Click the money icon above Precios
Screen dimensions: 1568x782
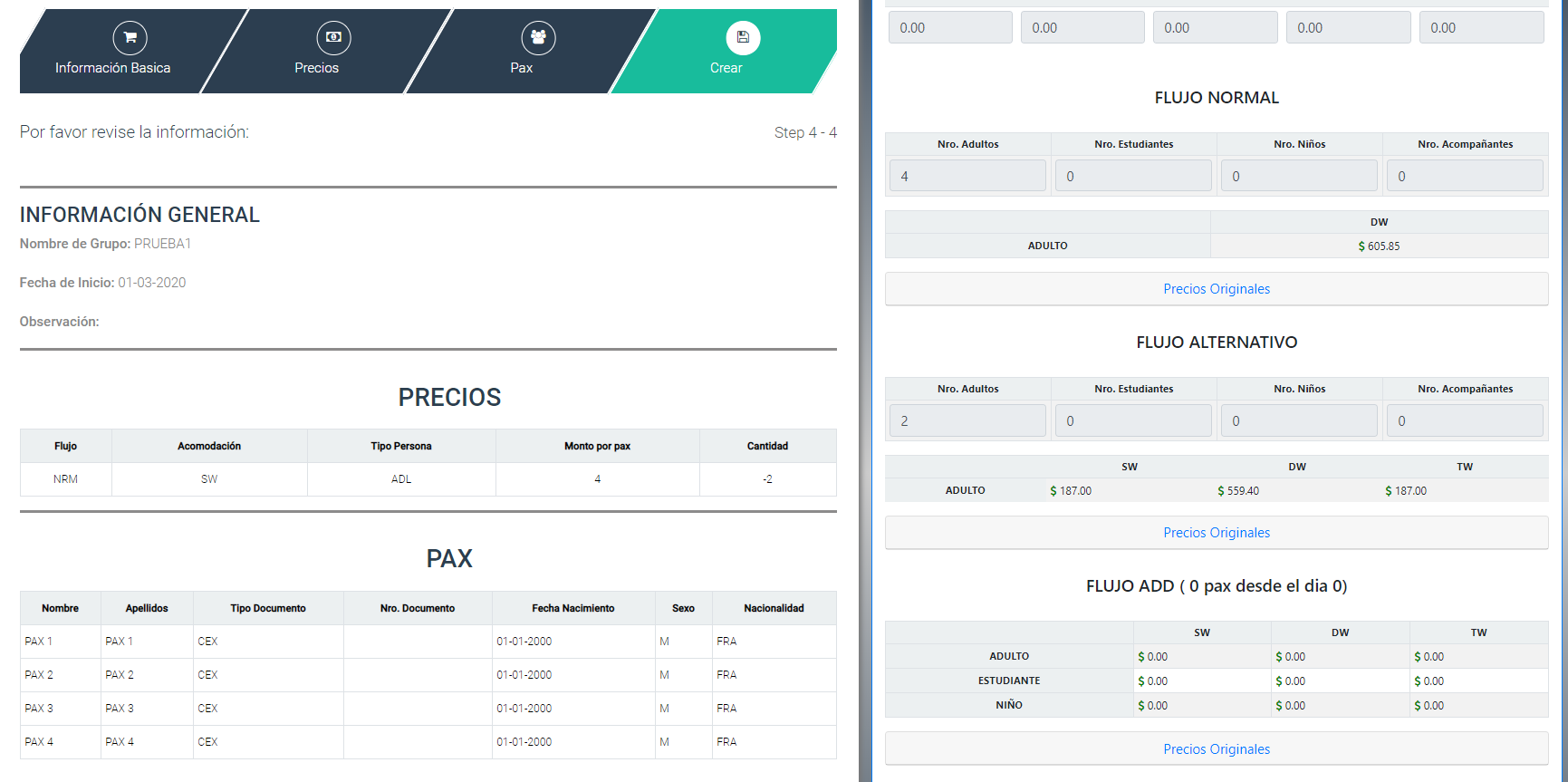coord(333,37)
